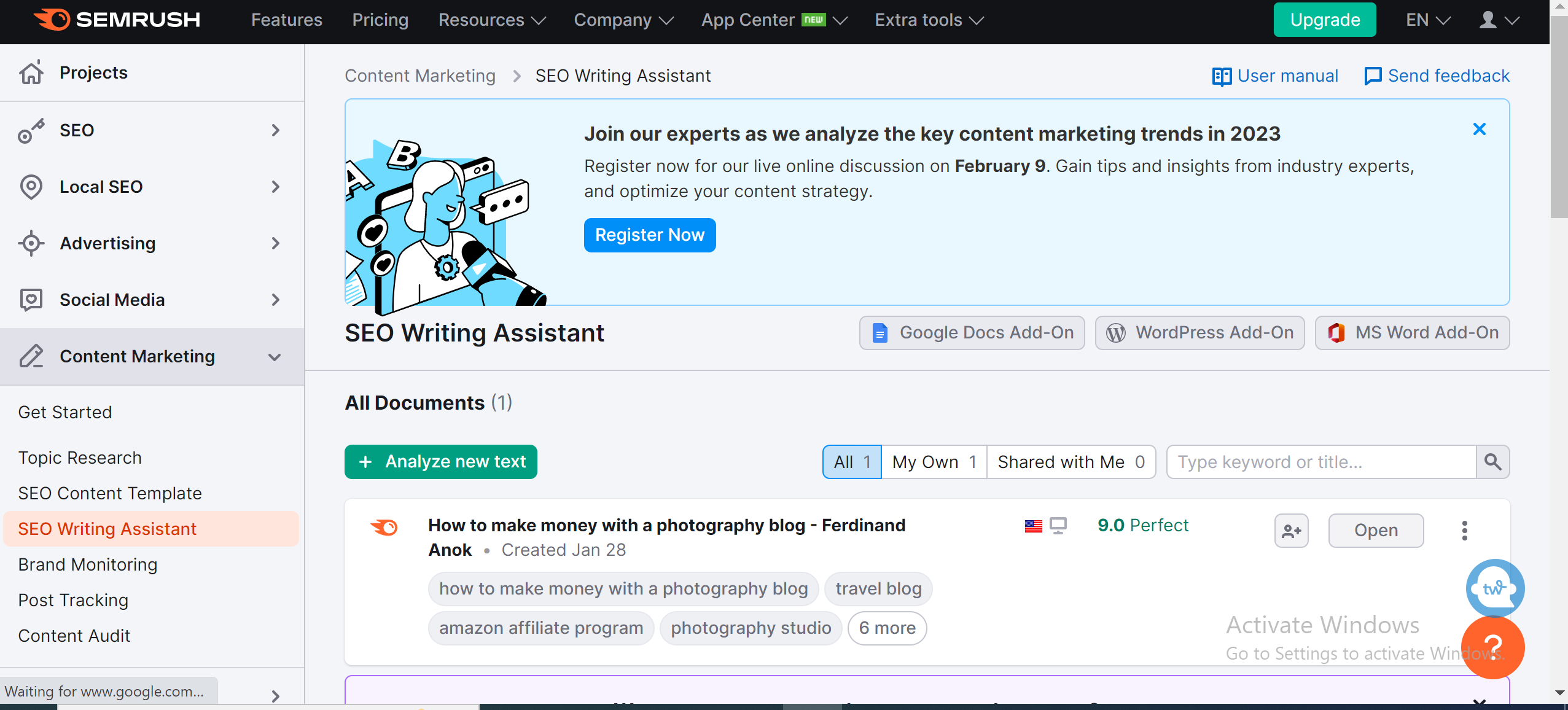Screen dimensions: 1568x710
Task: Click the Content Marketing pencil icon
Action: pyautogui.click(x=31, y=356)
